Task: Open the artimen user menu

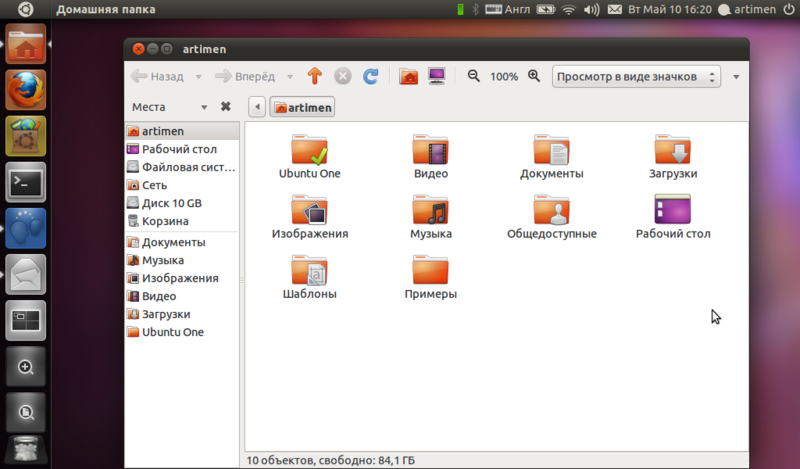Action: pyautogui.click(x=747, y=9)
